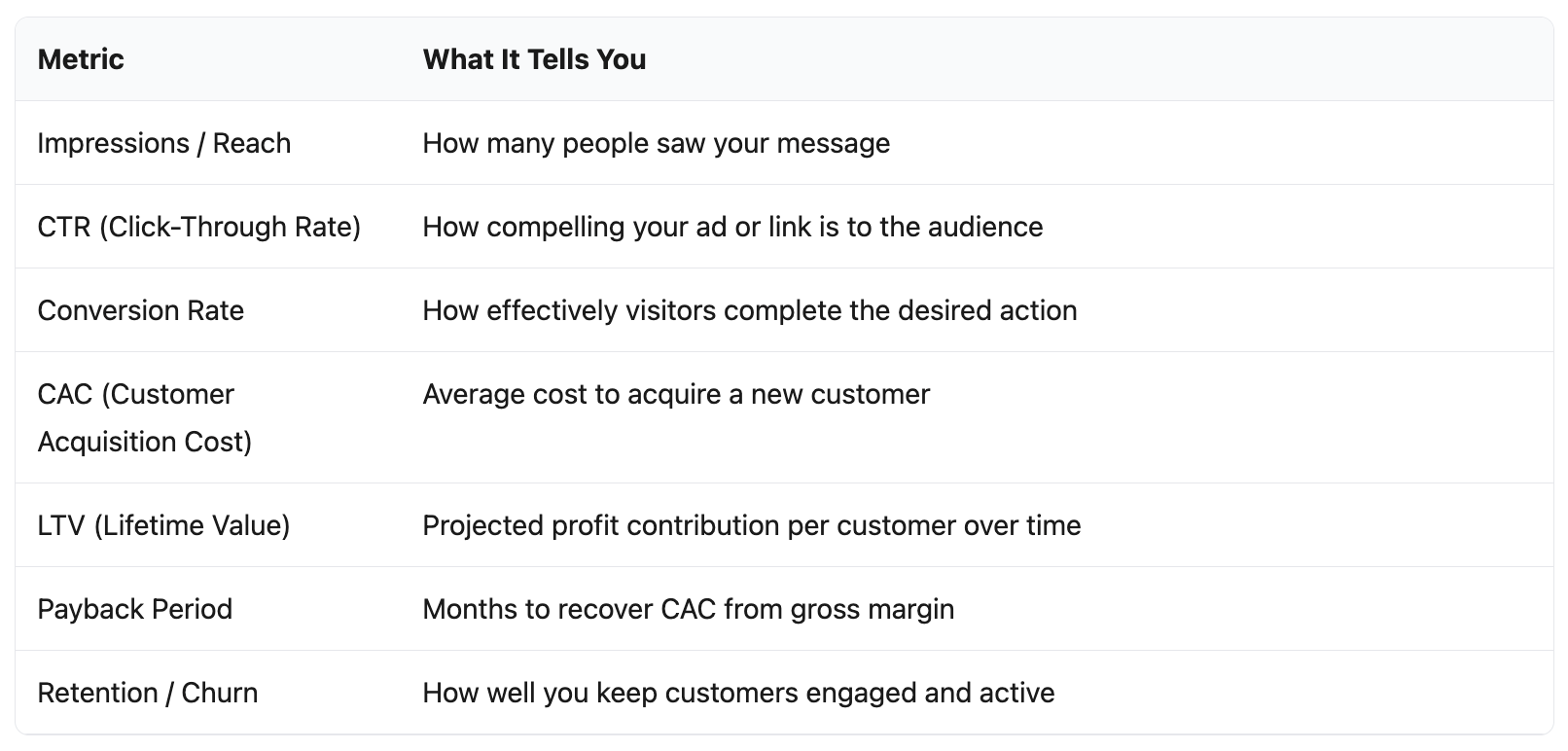1568x751 pixels.
Task: Click the word "Churn" in the last row
Action: 219,693
